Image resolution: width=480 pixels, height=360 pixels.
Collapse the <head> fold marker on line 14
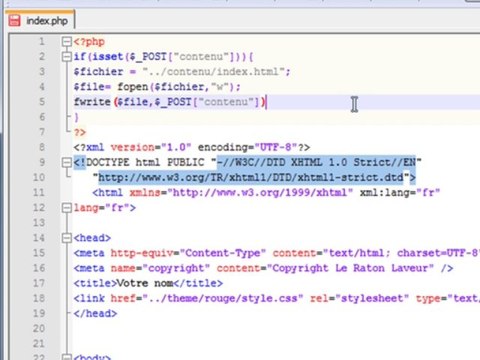point(67,238)
